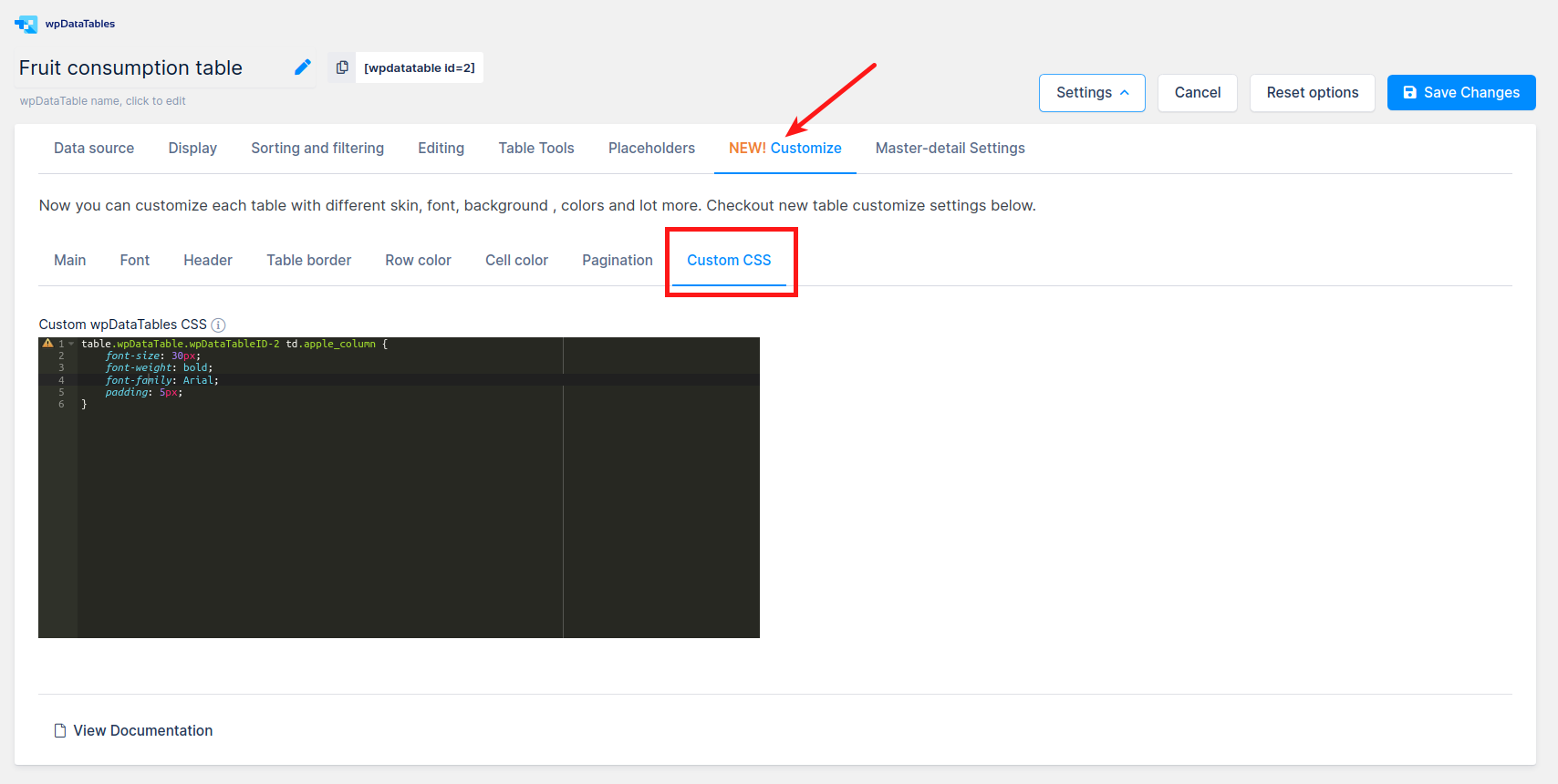Select the Custom CSS sub-tab
Viewport: 1558px width, 784px height.
729,260
